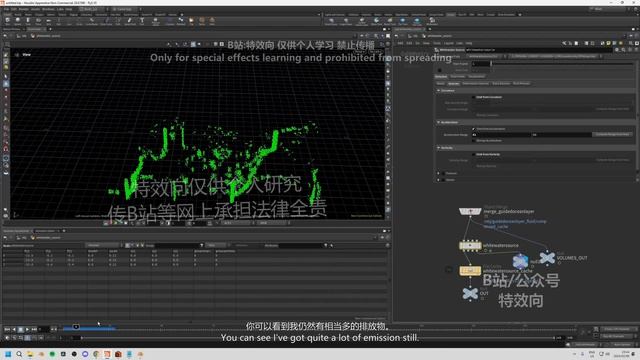The width and height of the screenshot is (640, 360).
Task: Open the Windows Start menu
Action: coord(8,354)
